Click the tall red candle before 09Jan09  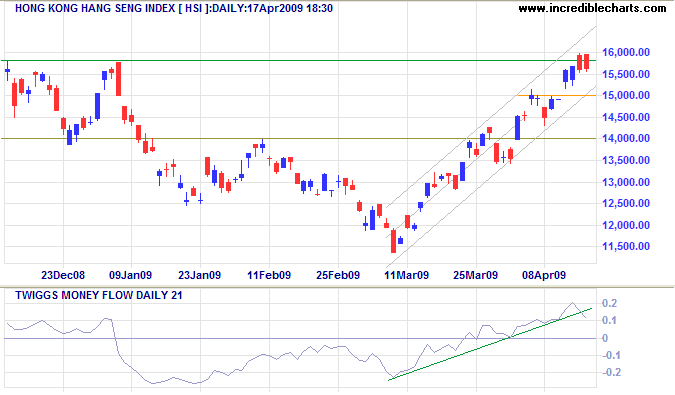click(118, 79)
